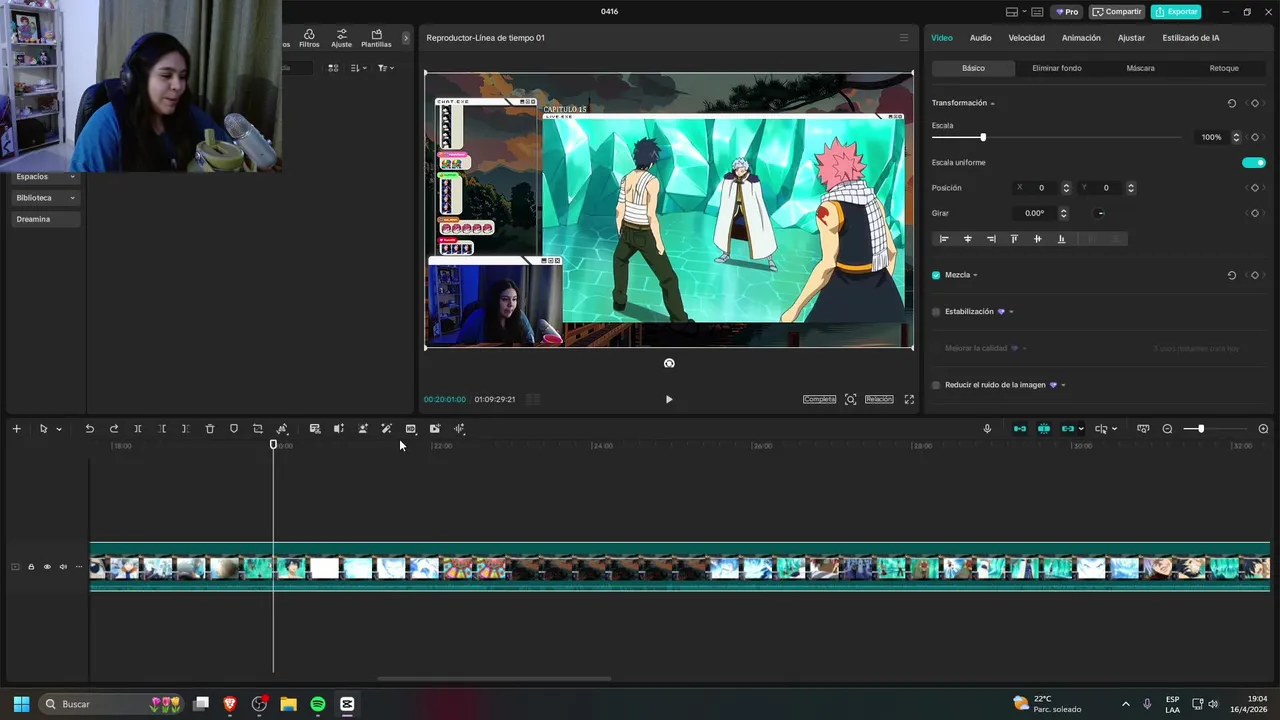The width and height of the screenshot is (1280, 720).
Task: Click the redo arrow in timeline toolbar
Action: [x=114, y=429]
